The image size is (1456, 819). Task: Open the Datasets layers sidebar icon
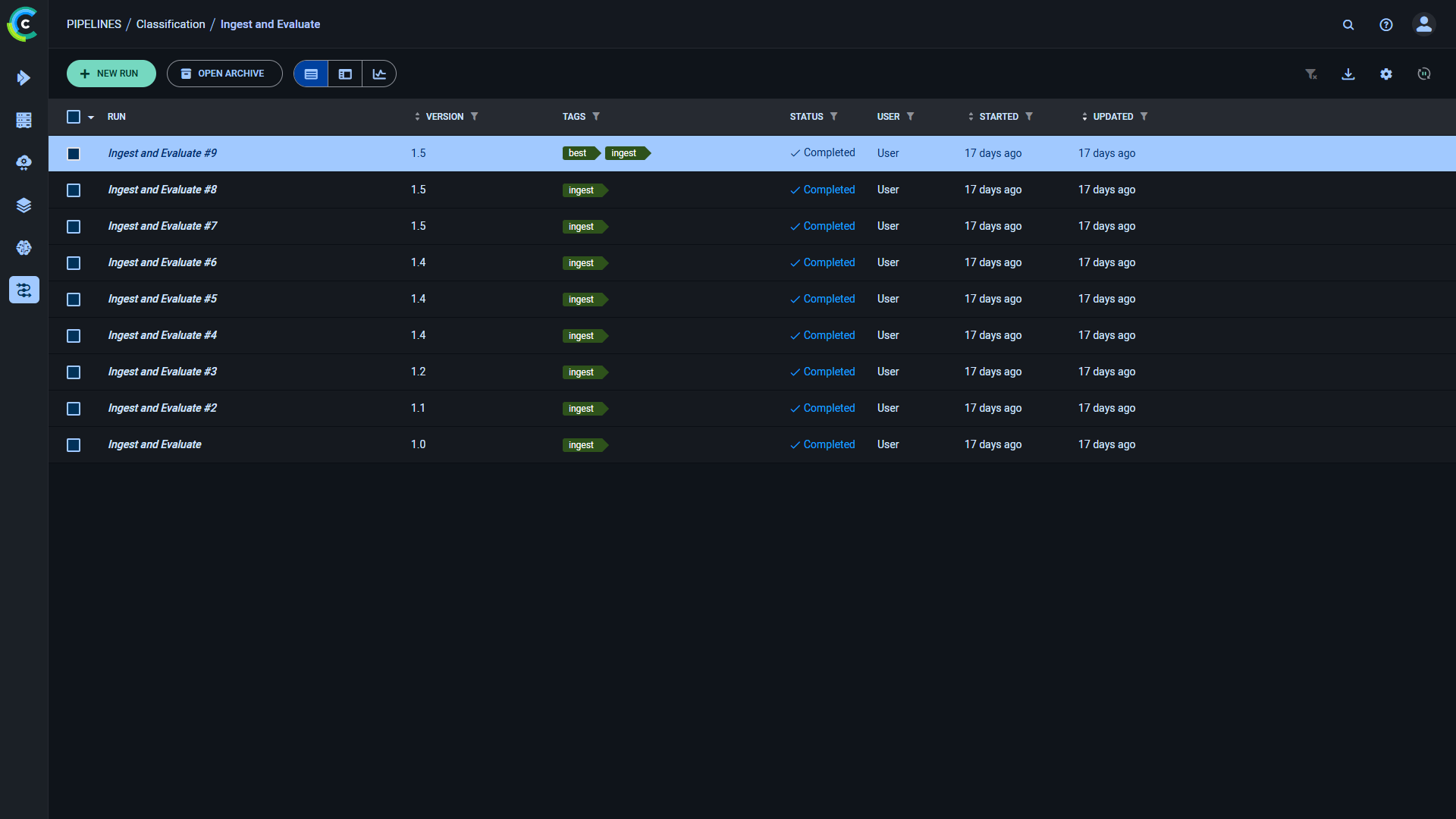(x=24, y=206)
